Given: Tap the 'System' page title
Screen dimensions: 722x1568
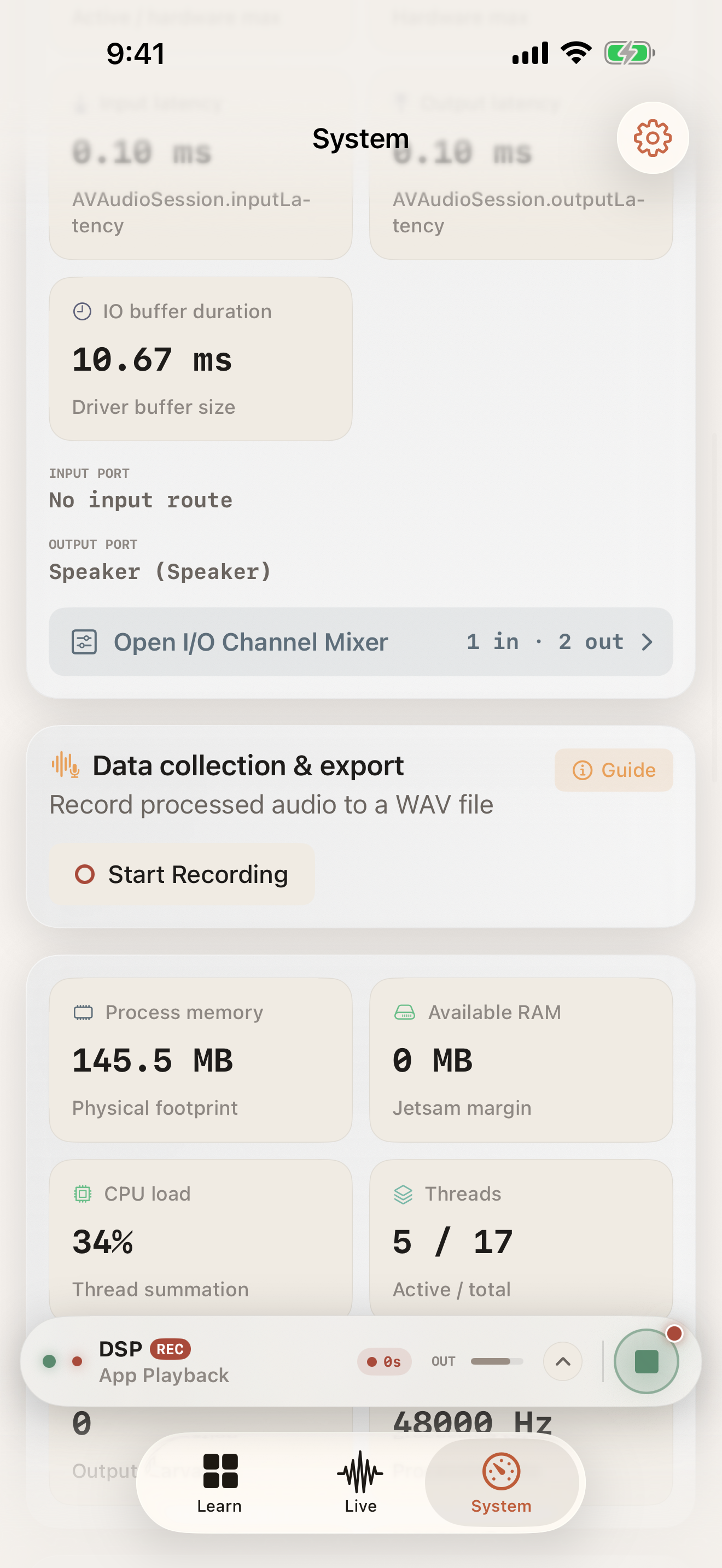Looking at the screenshot, I should click(x=360, y=138).
